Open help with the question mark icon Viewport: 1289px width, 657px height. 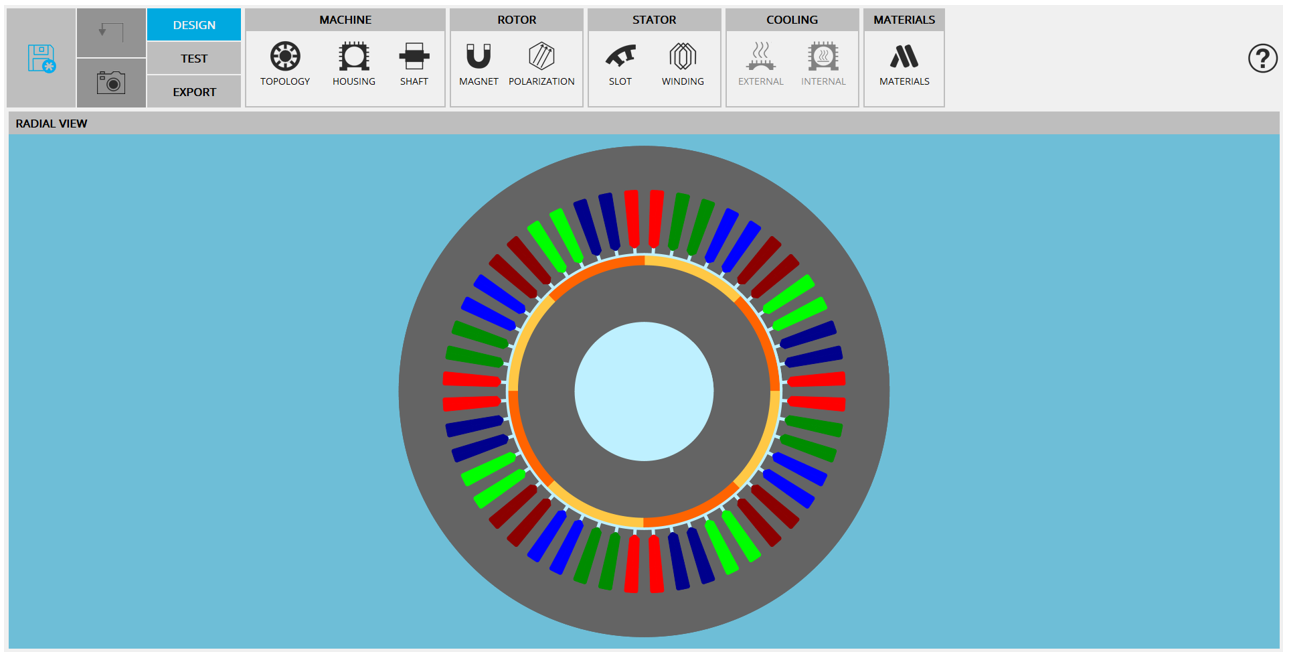click(1262, 58)
